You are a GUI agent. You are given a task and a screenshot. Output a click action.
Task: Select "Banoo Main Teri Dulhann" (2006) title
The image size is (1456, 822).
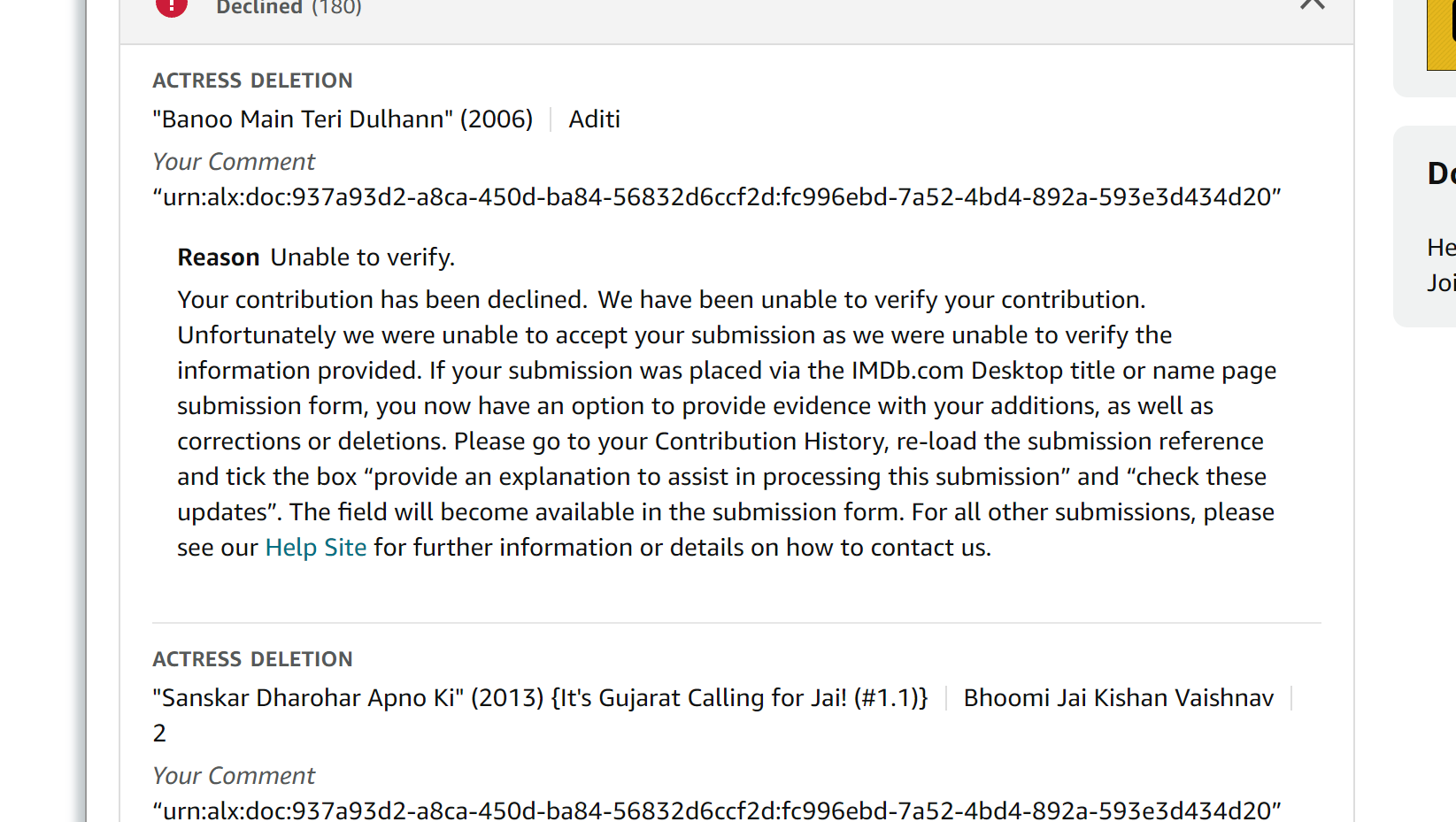pyautogui.click(x=343, y=119)
